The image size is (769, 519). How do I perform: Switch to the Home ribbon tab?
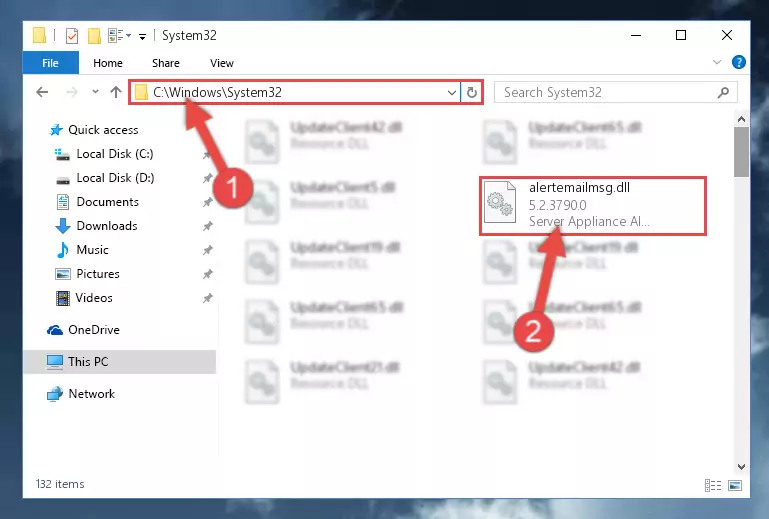pyautogui.click(x=108, y=63)
